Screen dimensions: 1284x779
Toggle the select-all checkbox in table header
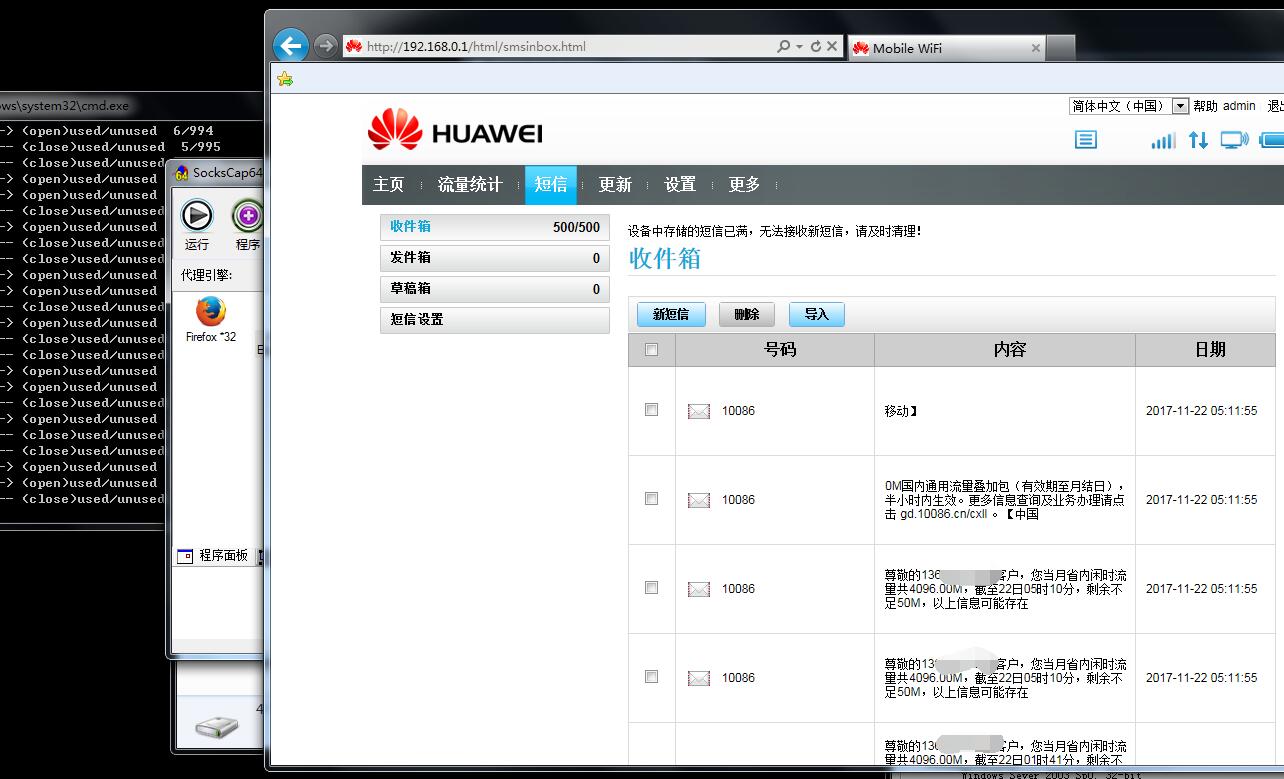[x=652, y=350]
